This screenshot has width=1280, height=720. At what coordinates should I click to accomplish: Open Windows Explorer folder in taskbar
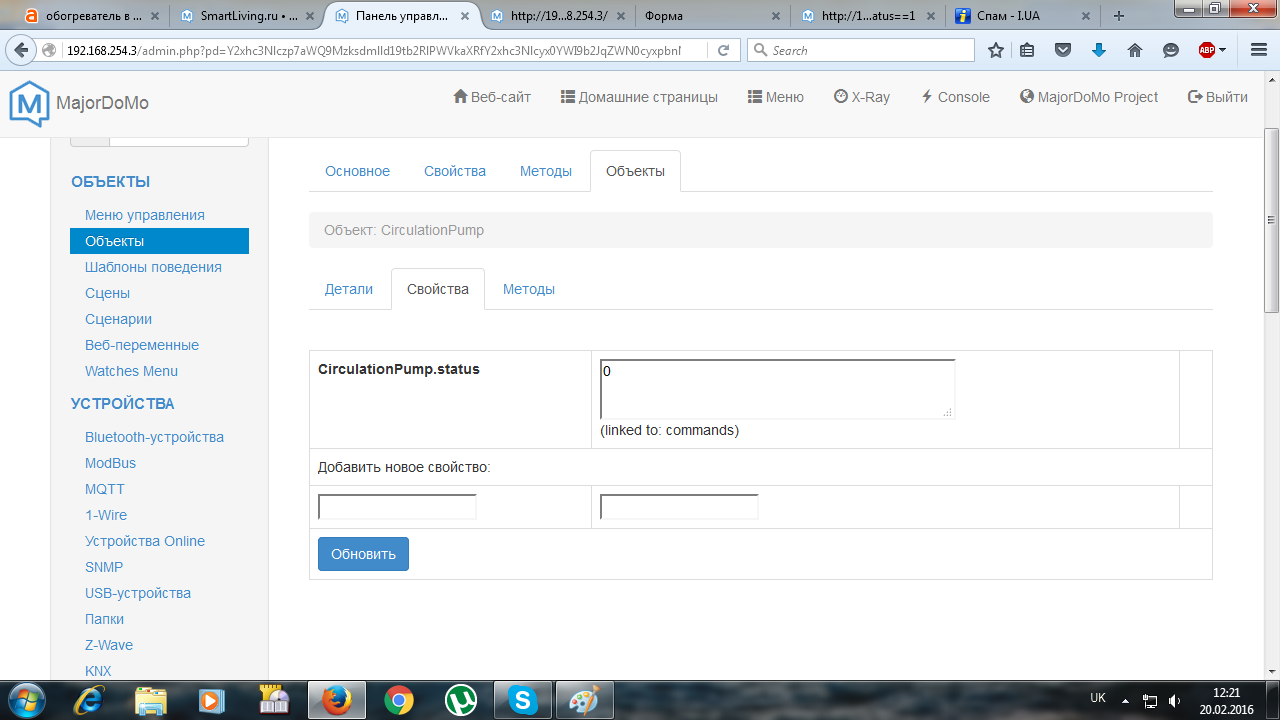click(x=150, y=700)
